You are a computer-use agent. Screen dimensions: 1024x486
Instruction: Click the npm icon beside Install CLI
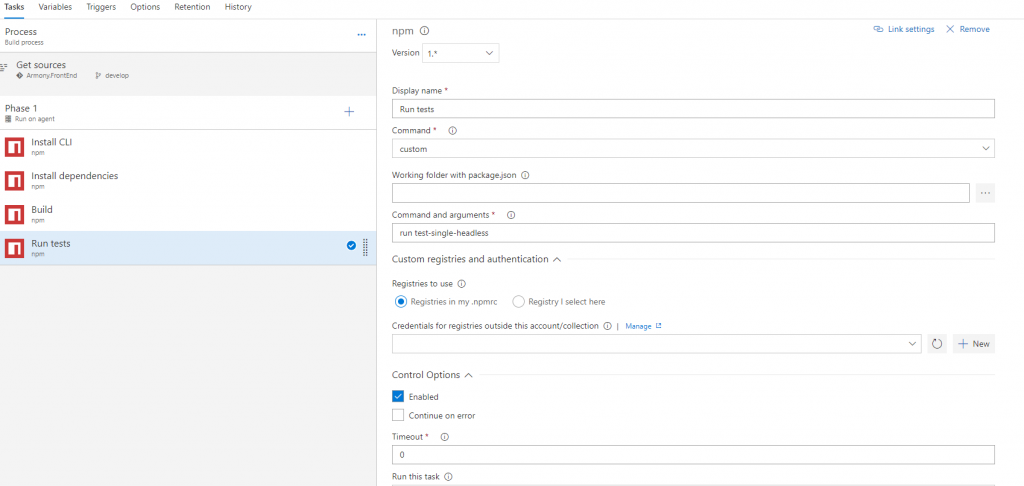click(14, 147)
